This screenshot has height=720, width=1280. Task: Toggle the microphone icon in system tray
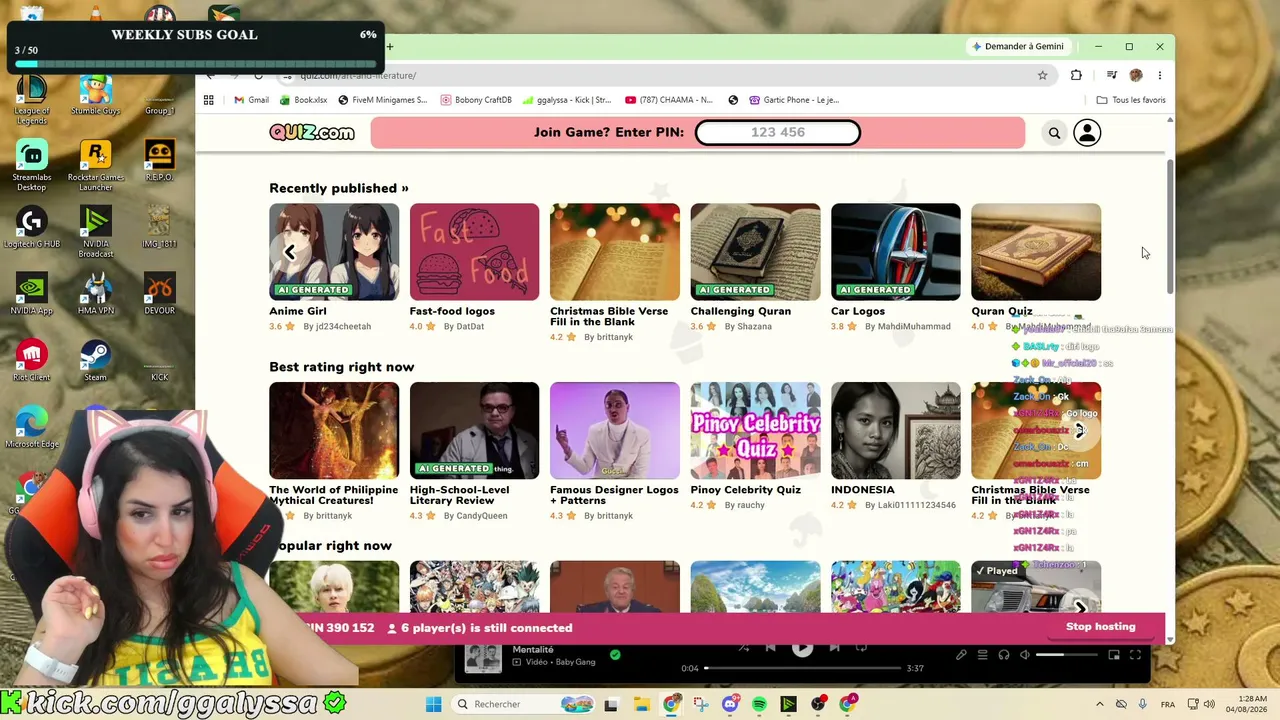(1143, 704)
